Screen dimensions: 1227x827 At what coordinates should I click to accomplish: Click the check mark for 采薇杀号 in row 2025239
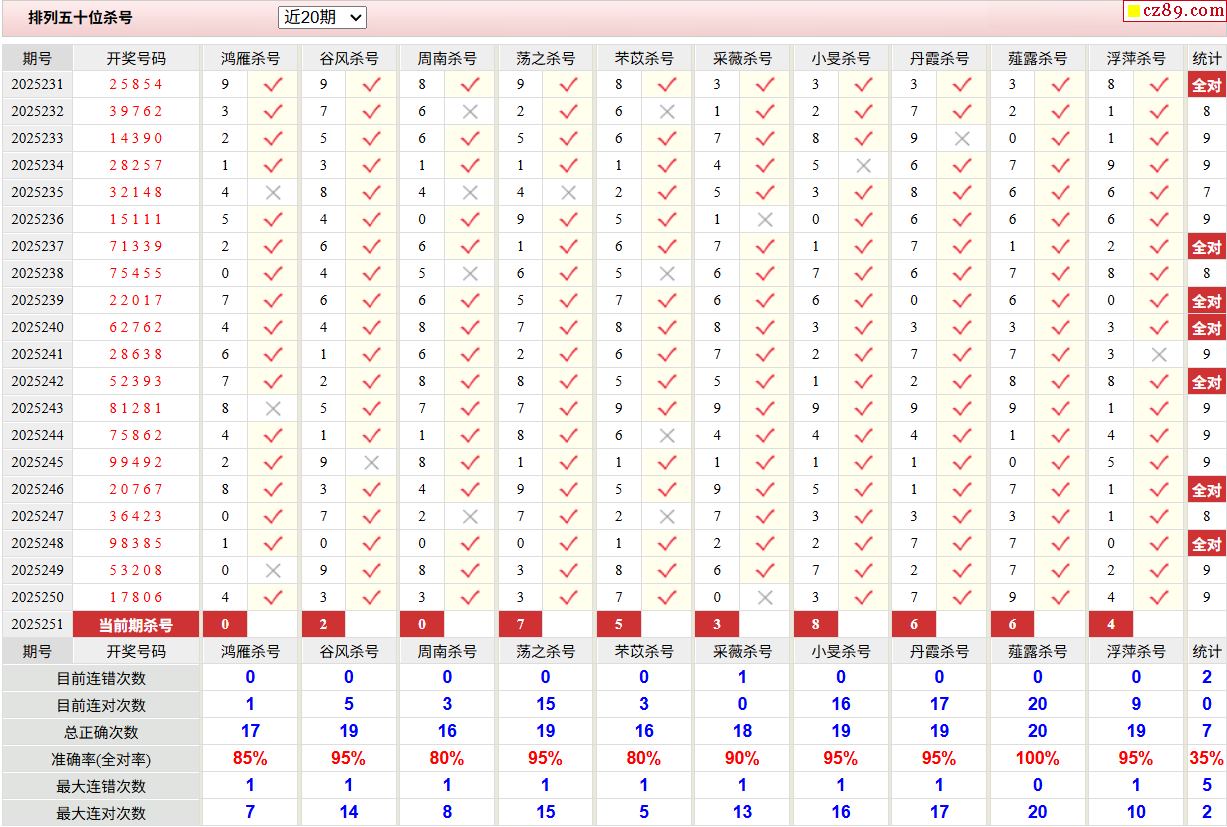coord(765,300)
